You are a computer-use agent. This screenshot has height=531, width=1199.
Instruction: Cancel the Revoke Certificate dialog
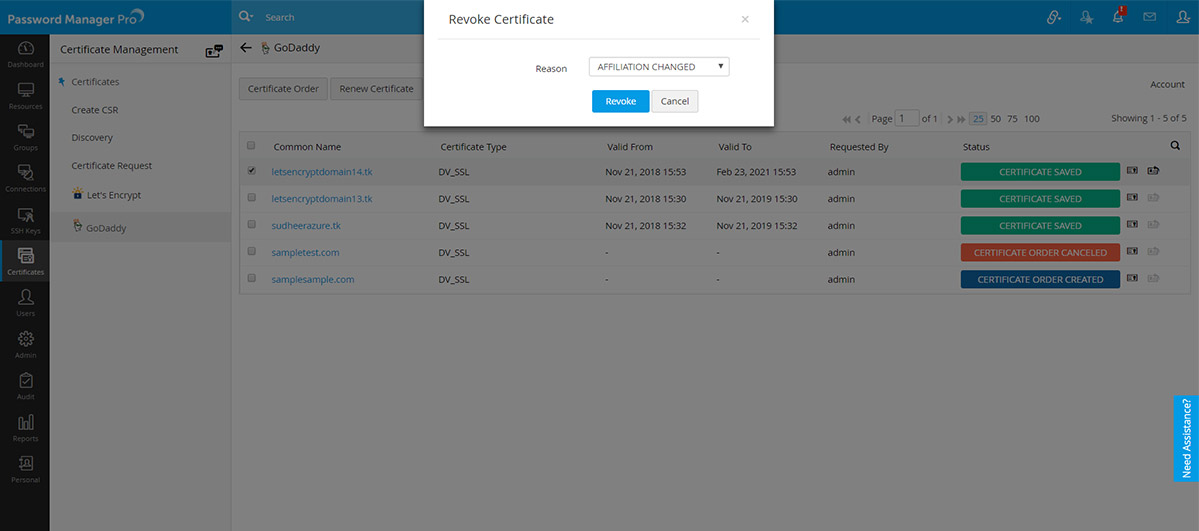point(675,101)
